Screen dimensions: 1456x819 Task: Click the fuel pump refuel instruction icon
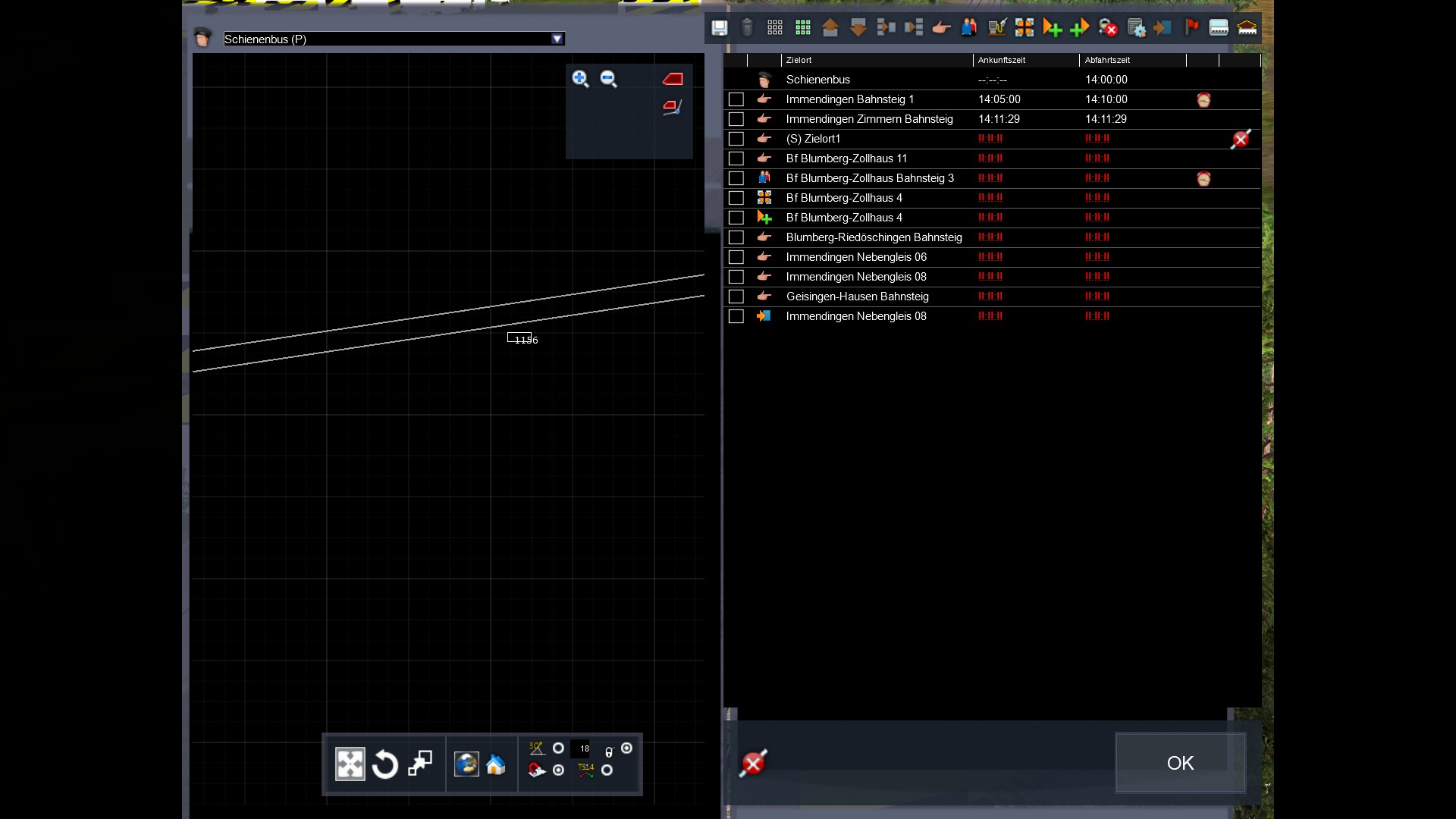click(x=997, y=28)
